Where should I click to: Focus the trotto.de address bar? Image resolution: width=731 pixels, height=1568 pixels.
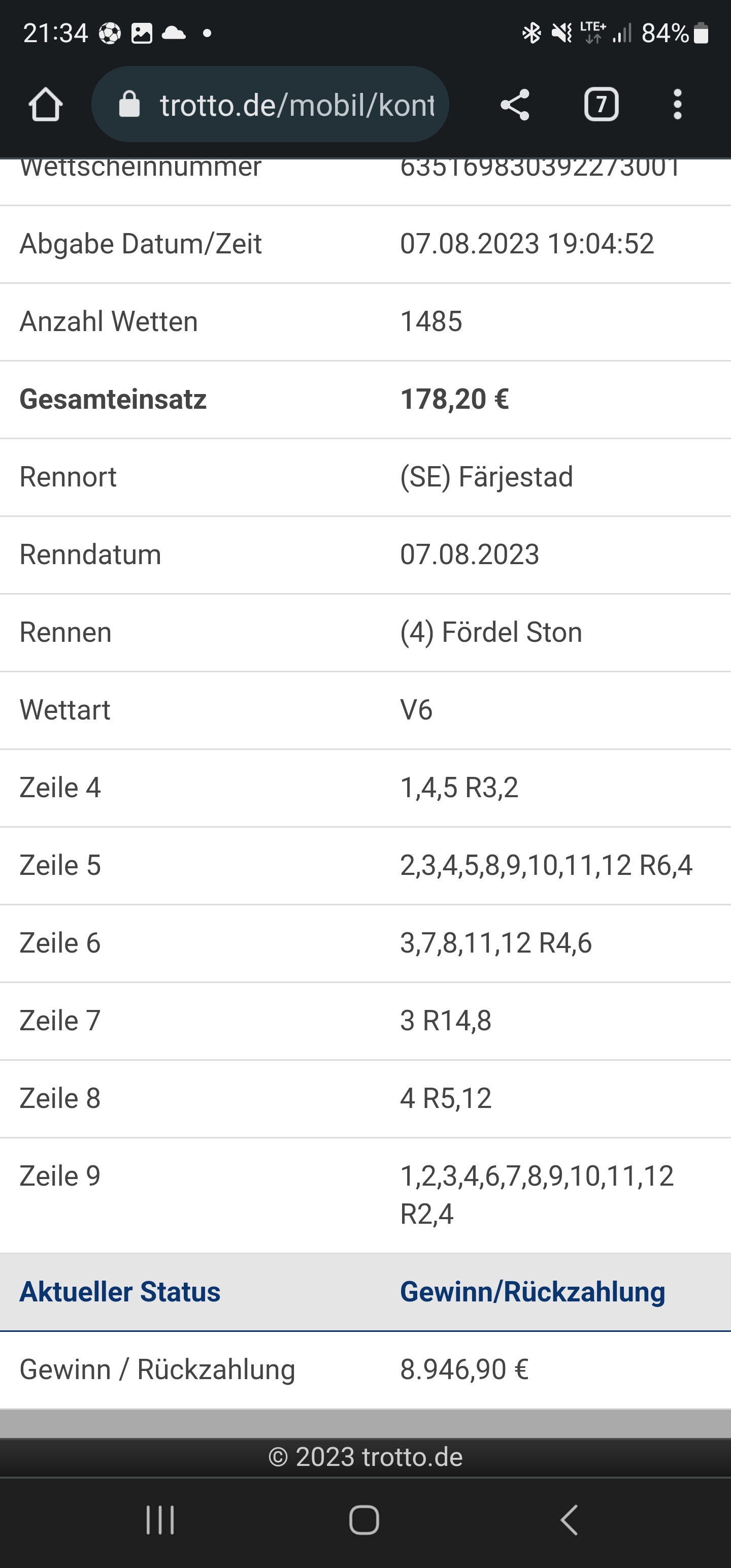tap(270, 104)
